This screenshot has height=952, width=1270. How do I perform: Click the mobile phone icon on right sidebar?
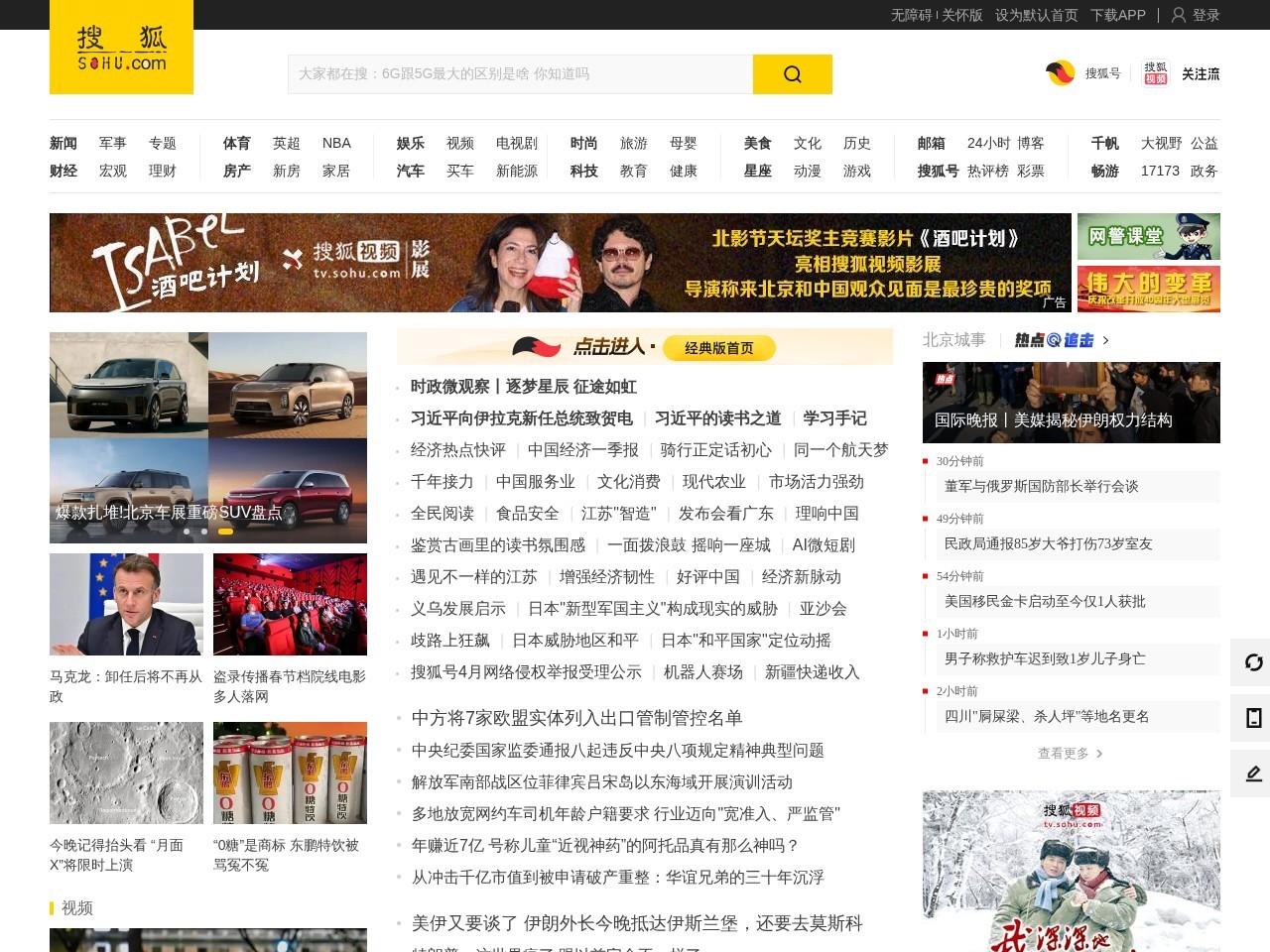point(1252,718)
